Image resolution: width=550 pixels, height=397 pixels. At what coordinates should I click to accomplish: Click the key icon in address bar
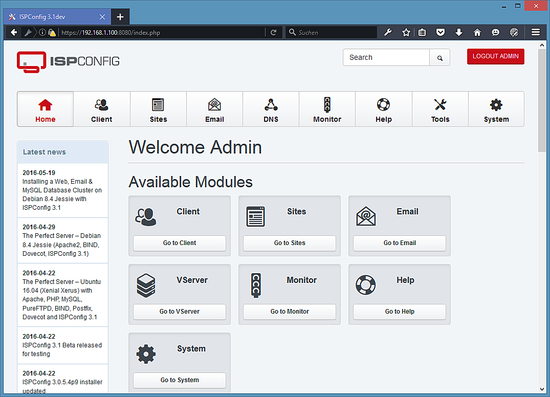click(28, 33)
